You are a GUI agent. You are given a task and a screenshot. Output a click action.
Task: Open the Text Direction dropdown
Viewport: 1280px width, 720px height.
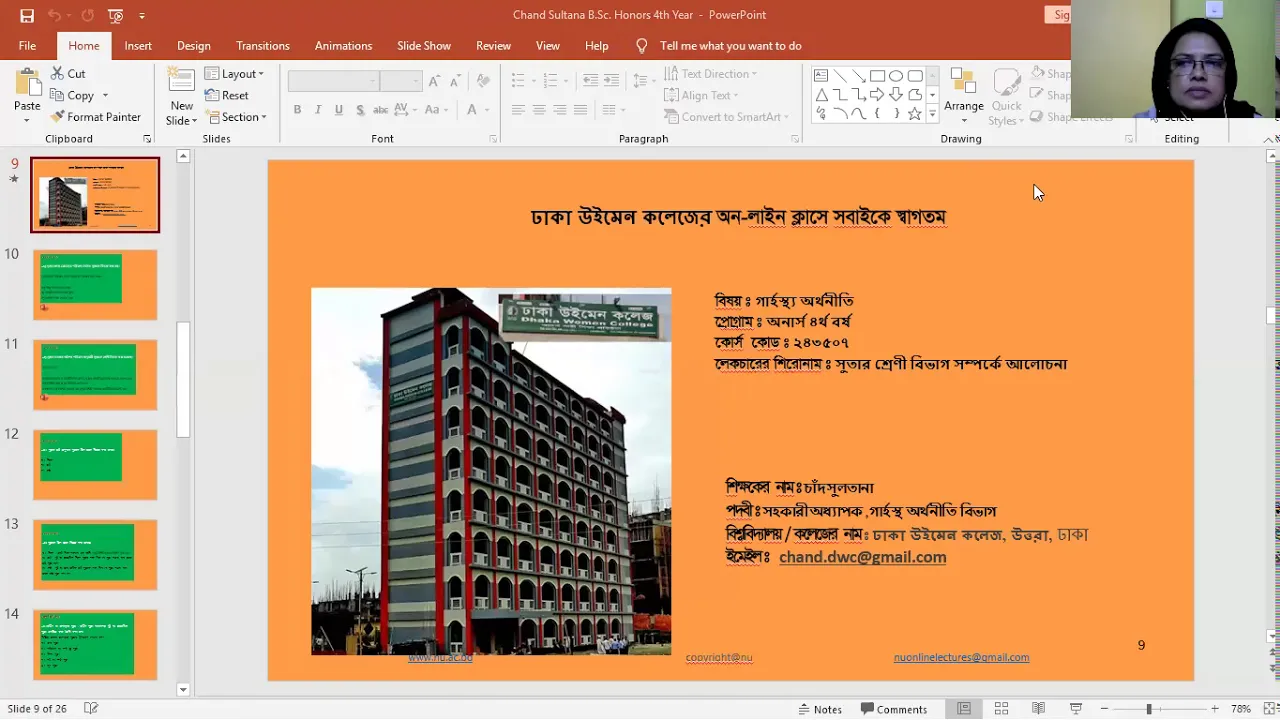pyautogui.click(x=711, y=74)
